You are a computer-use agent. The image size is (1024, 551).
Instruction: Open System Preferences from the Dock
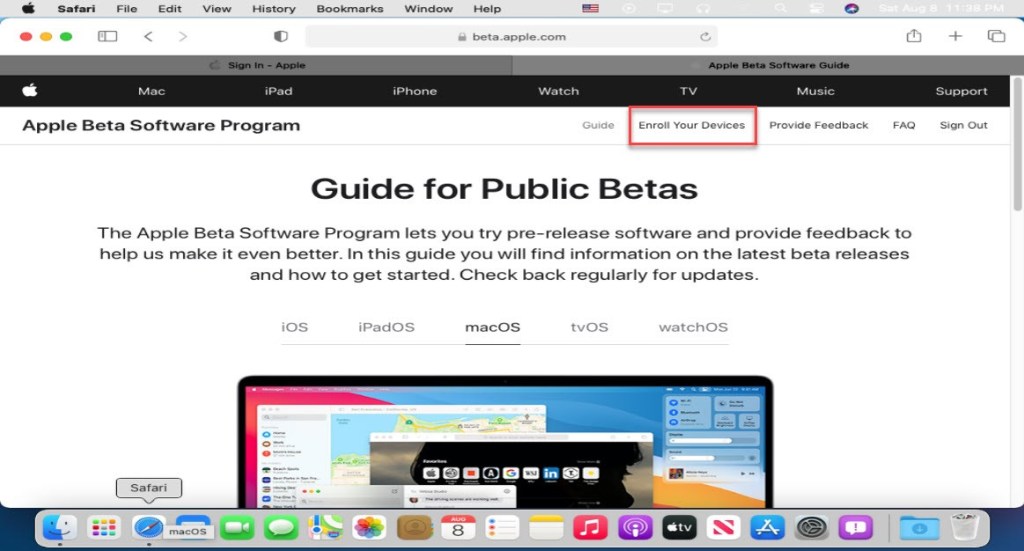(812, 527)
